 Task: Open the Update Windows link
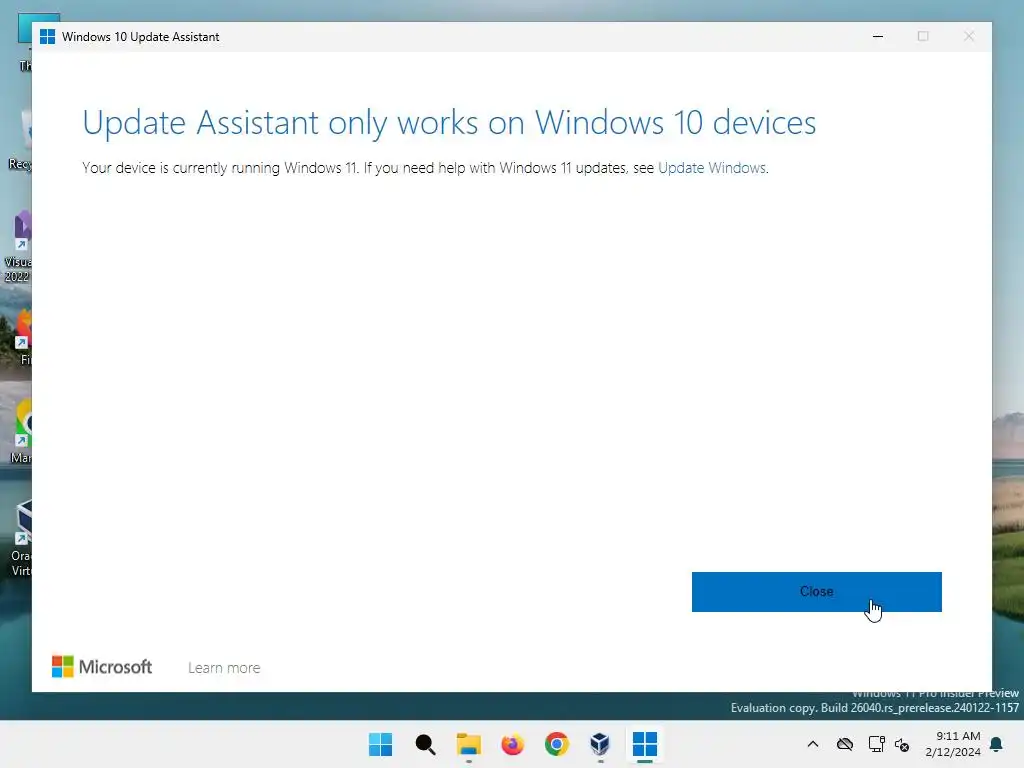click(x=712, y=168)
